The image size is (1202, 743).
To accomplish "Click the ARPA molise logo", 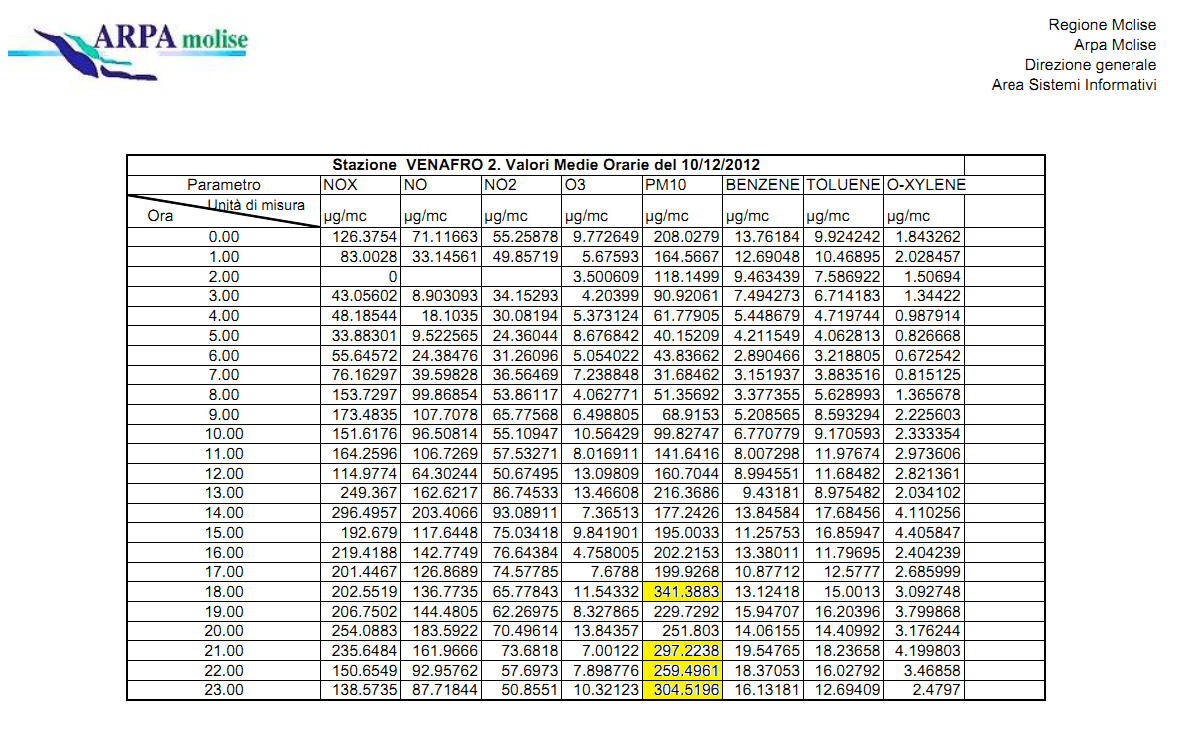I will coord(127,52).
